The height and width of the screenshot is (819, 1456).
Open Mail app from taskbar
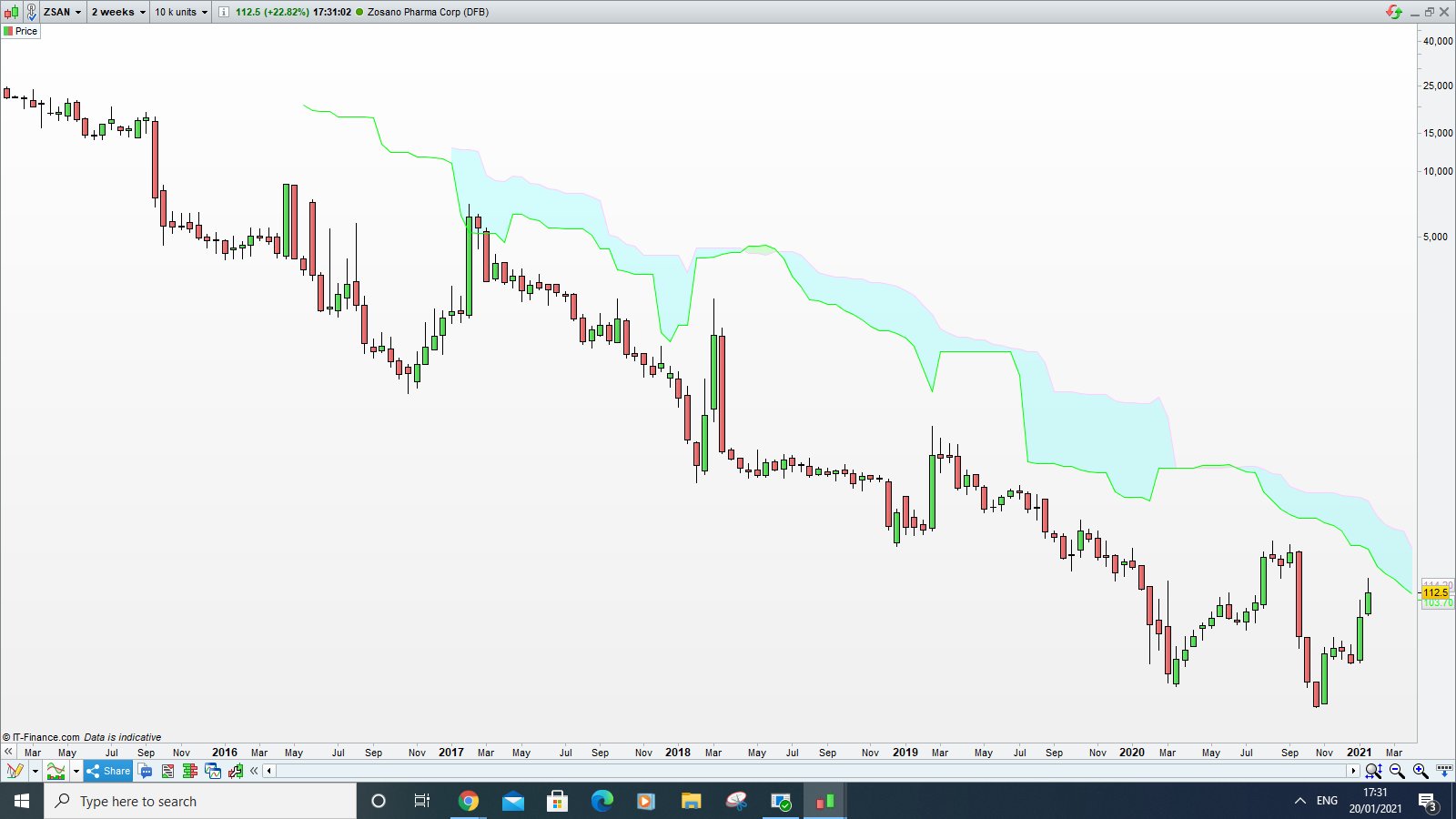pyautogui.click(x=512, y=801)
